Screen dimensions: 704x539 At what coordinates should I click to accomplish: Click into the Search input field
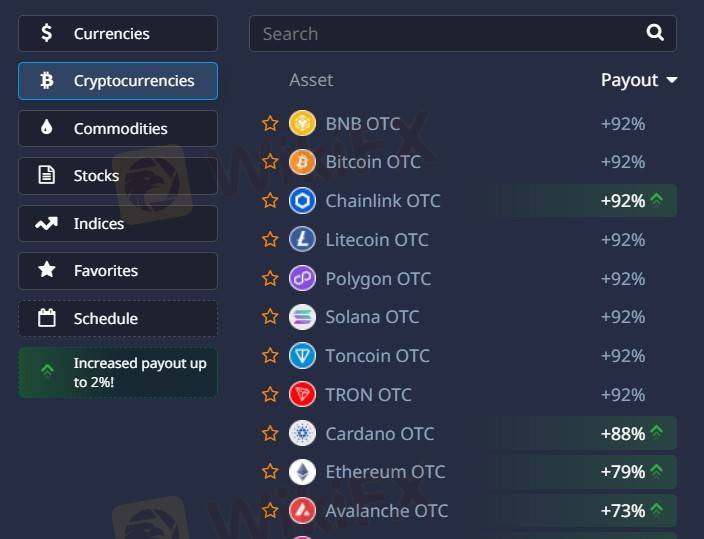point(440,34)
